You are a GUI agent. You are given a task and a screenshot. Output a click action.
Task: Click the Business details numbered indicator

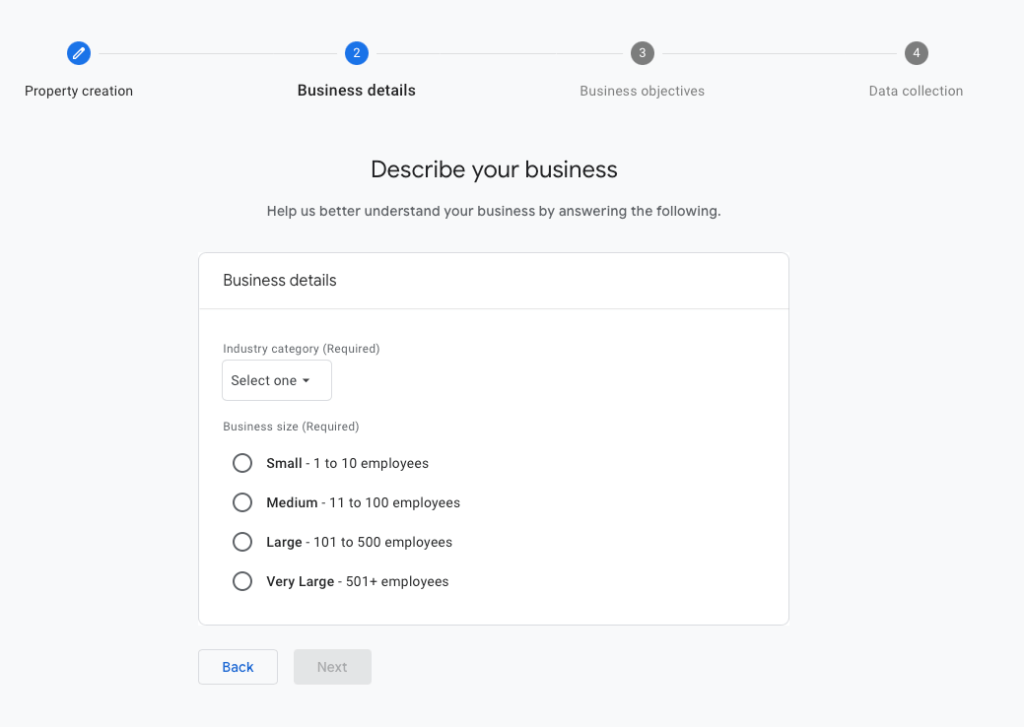(x=356, y=53)
